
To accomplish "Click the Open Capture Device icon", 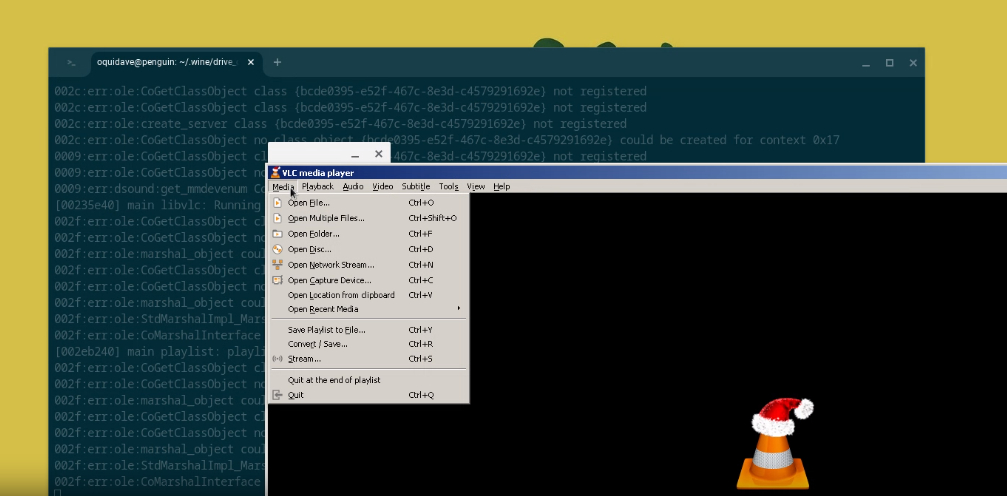I will click(277, 280).
